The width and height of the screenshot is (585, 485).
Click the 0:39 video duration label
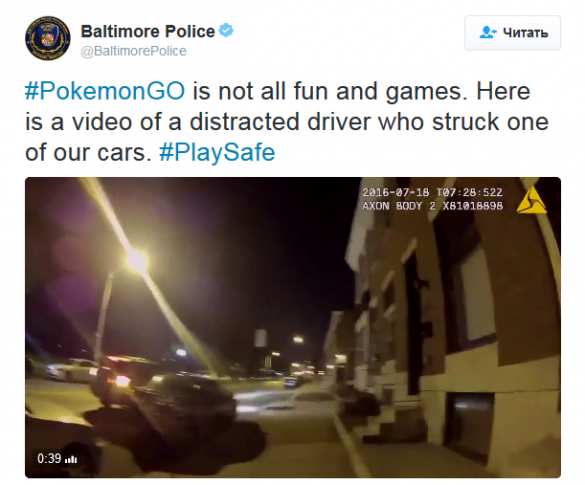pos(49,458)
